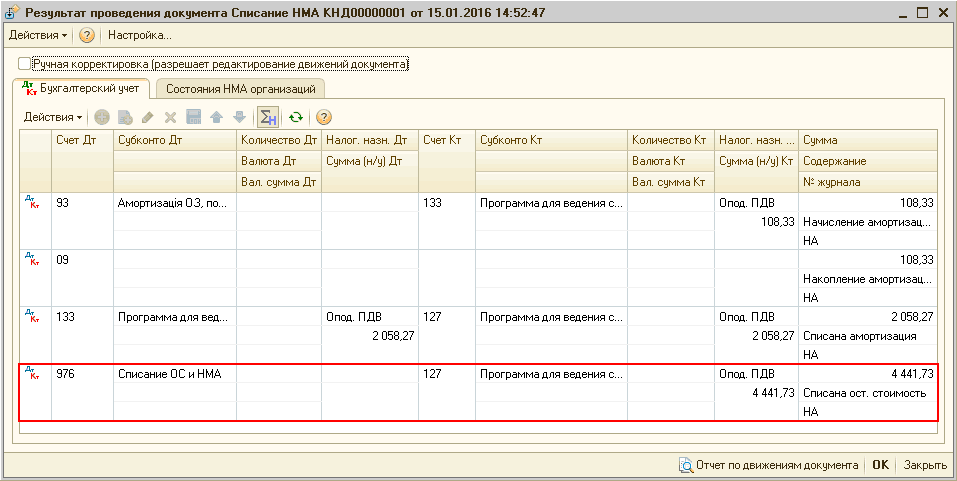Click the move up arrow icon

click(216, 117)
